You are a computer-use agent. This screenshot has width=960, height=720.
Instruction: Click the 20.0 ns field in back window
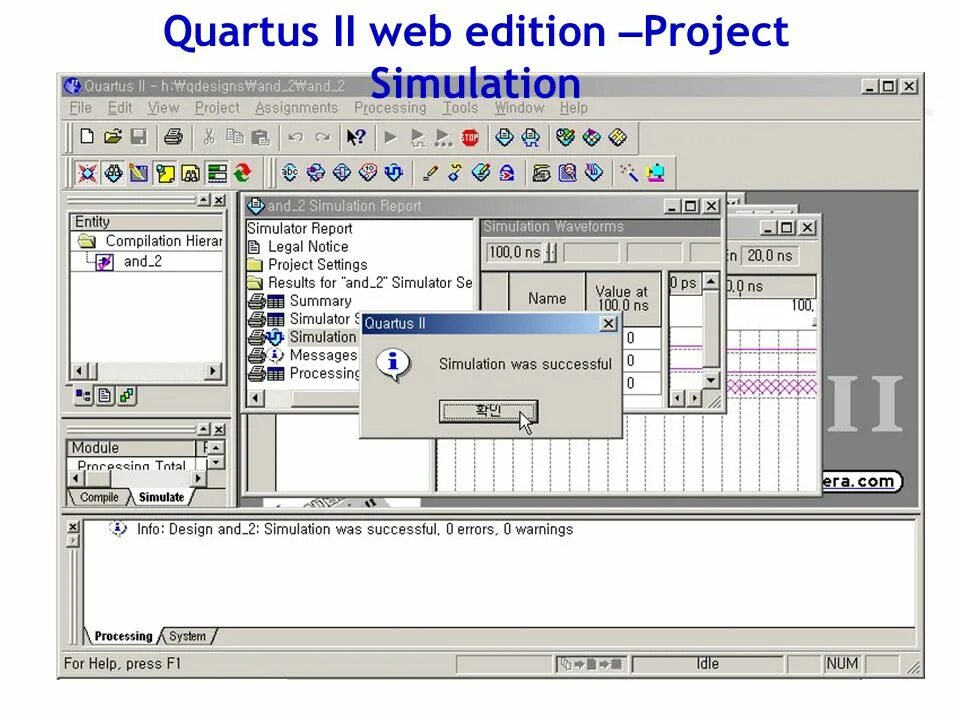(x=770, y=256)
